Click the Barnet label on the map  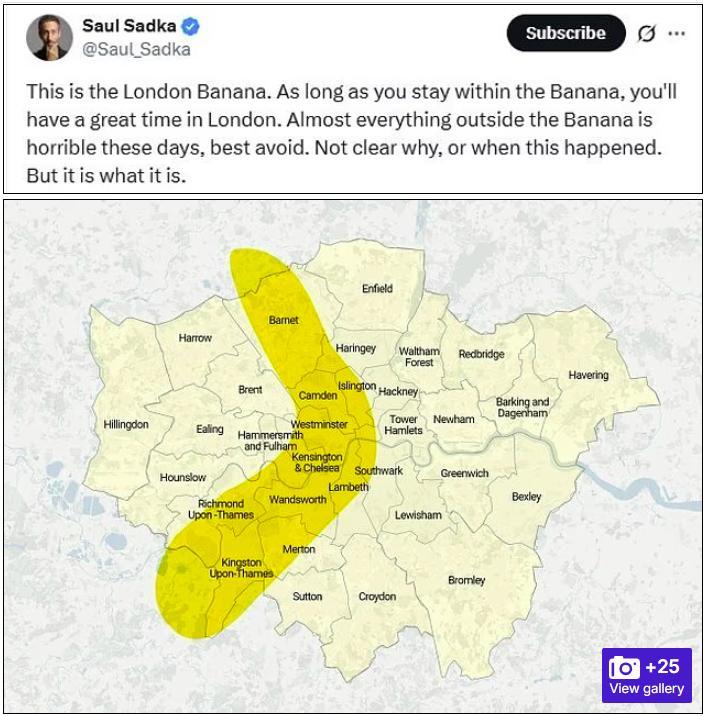pyautogui.click(x=284, y=320)
